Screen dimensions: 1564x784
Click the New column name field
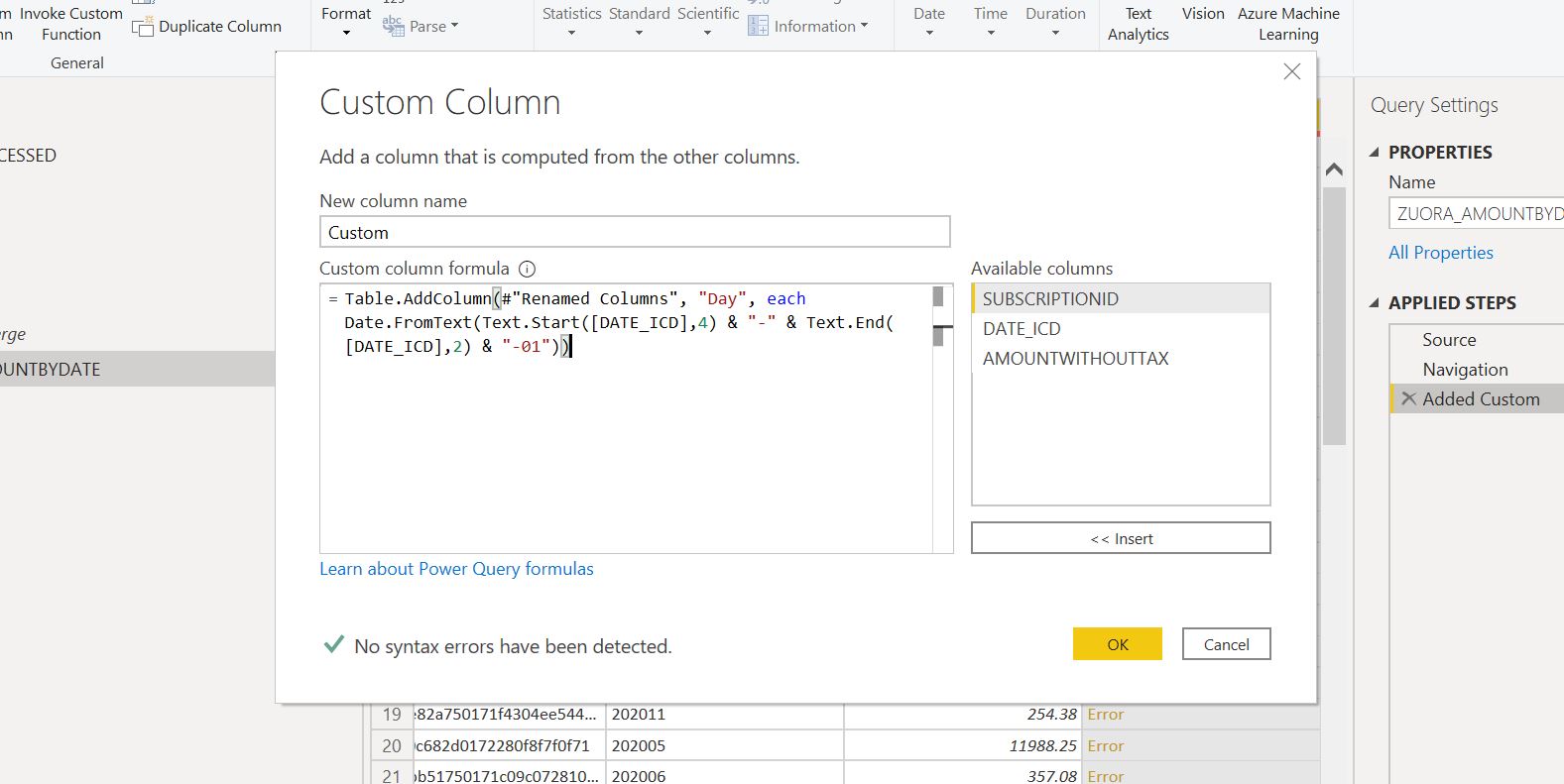[x=635, y=232]
